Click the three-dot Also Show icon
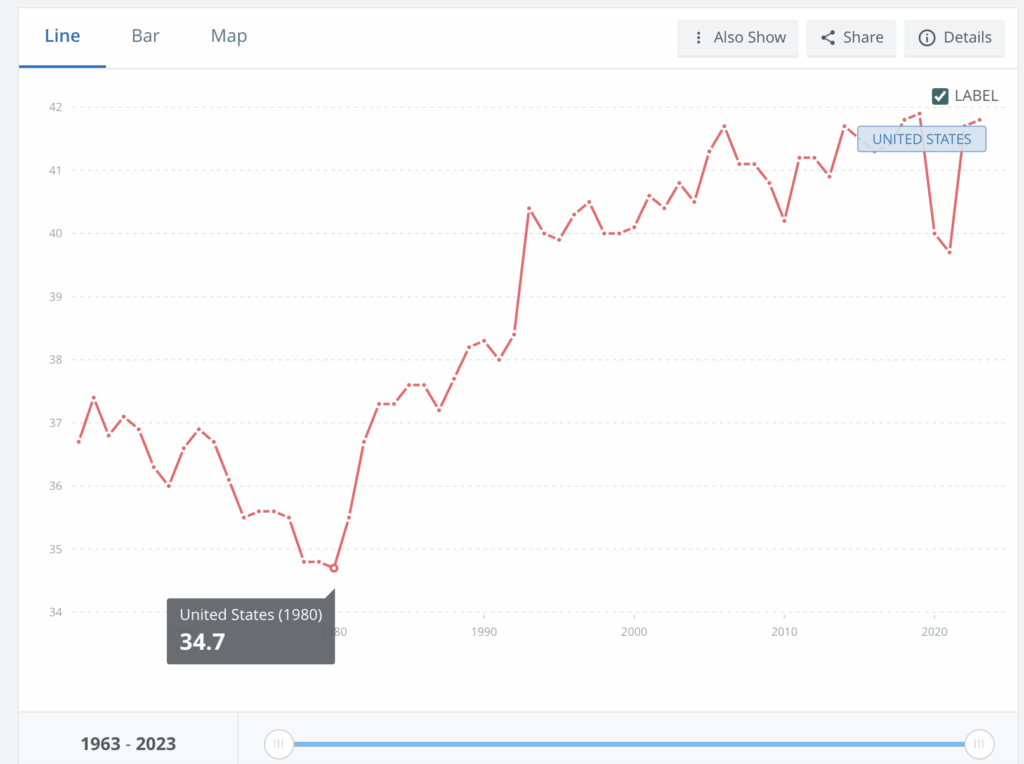The height and width of the screenshot is (764, 1024). pos(699,38)
